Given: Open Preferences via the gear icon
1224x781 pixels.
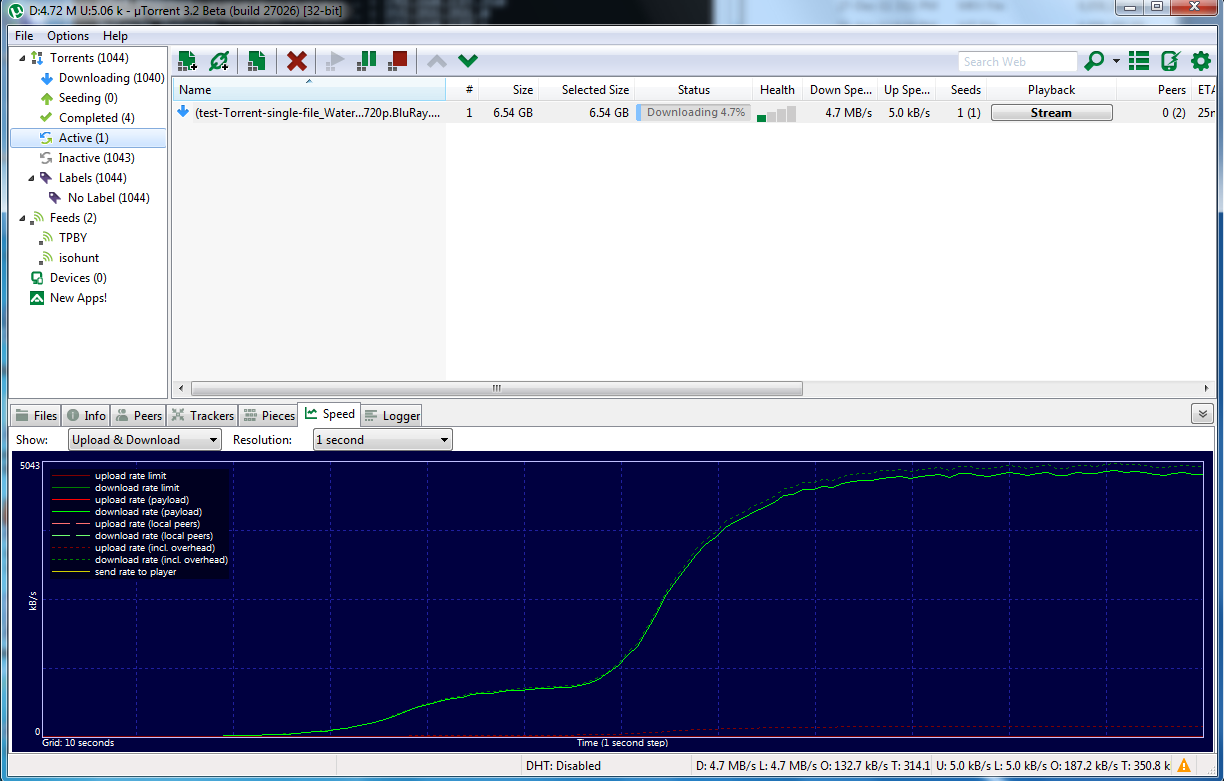Looking at the screenshot, I should pos(1201,61).
